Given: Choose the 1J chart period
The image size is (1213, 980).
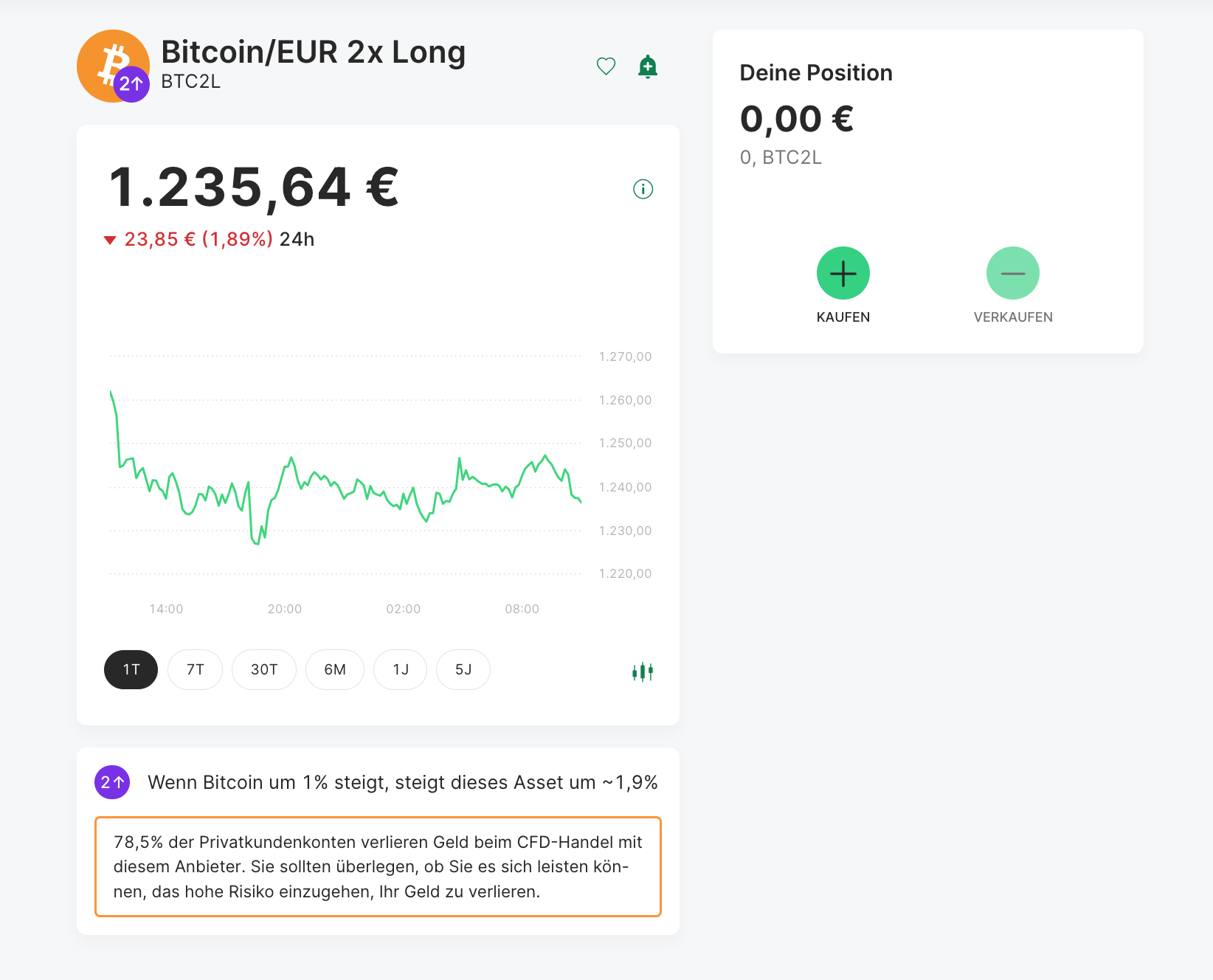Looking at the screenshot, I should click(x=400, y=669).
